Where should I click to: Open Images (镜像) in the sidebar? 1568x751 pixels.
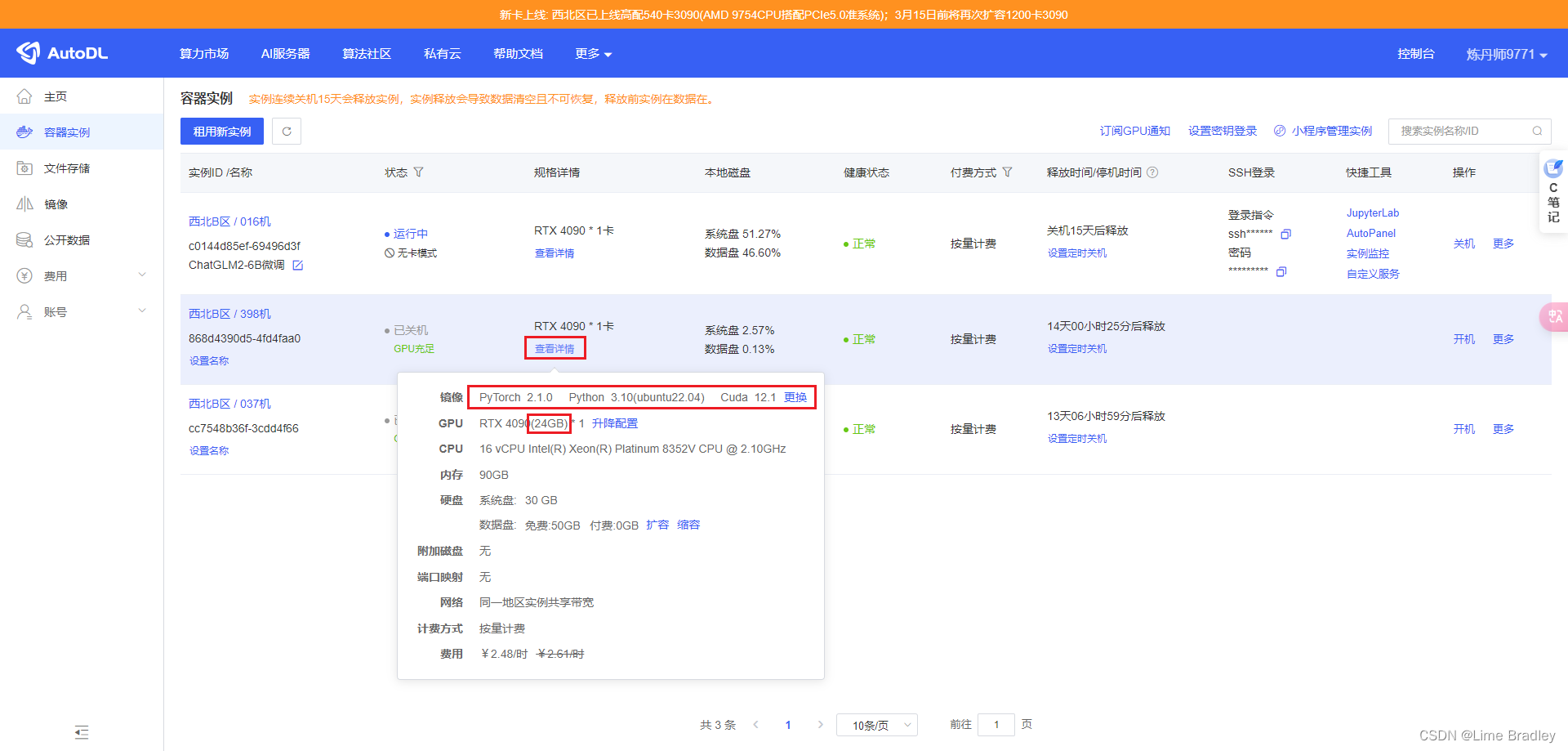coord(82,204)
